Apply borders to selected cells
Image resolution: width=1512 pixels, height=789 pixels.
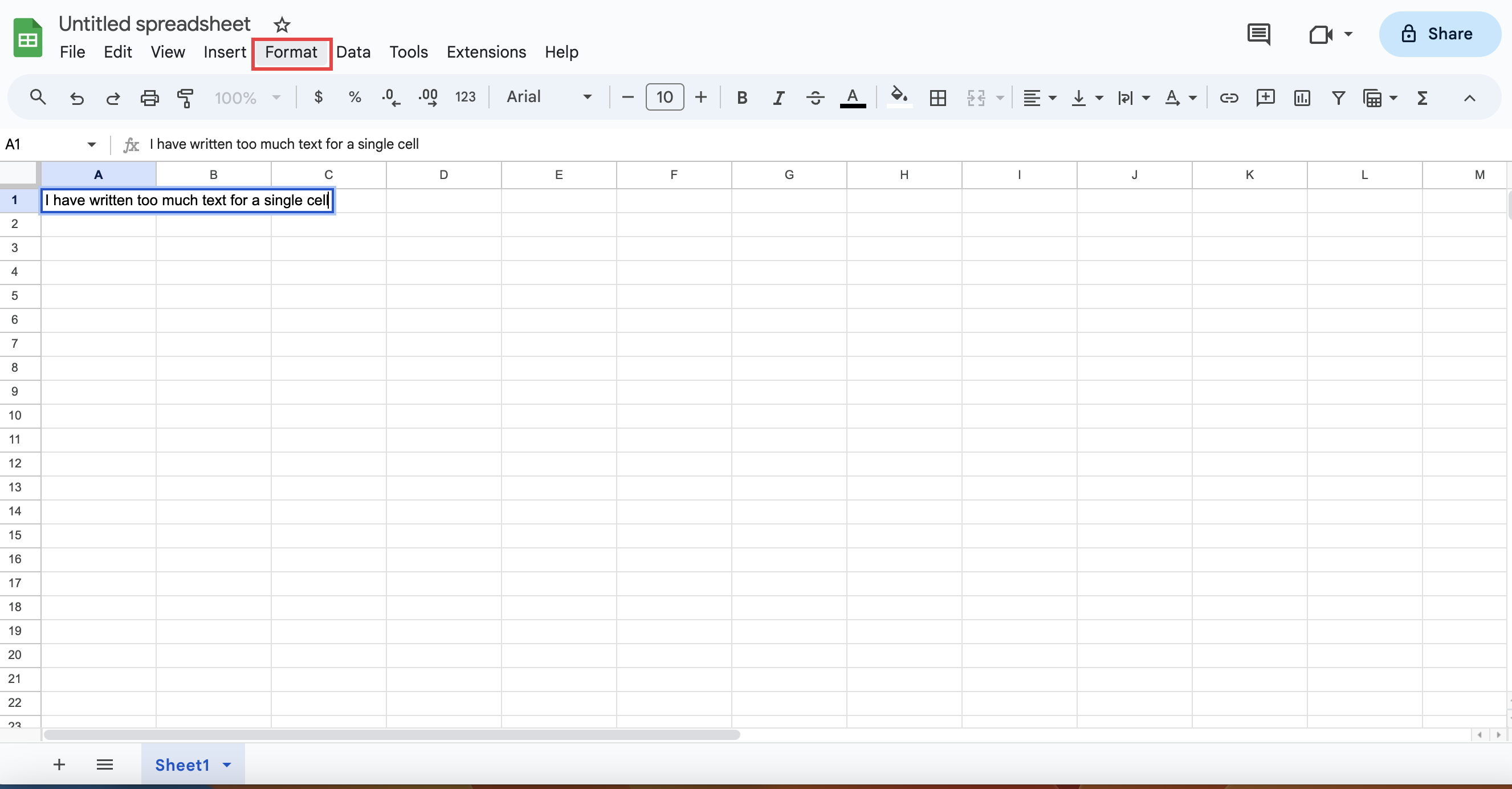click(x=938, y=97)
